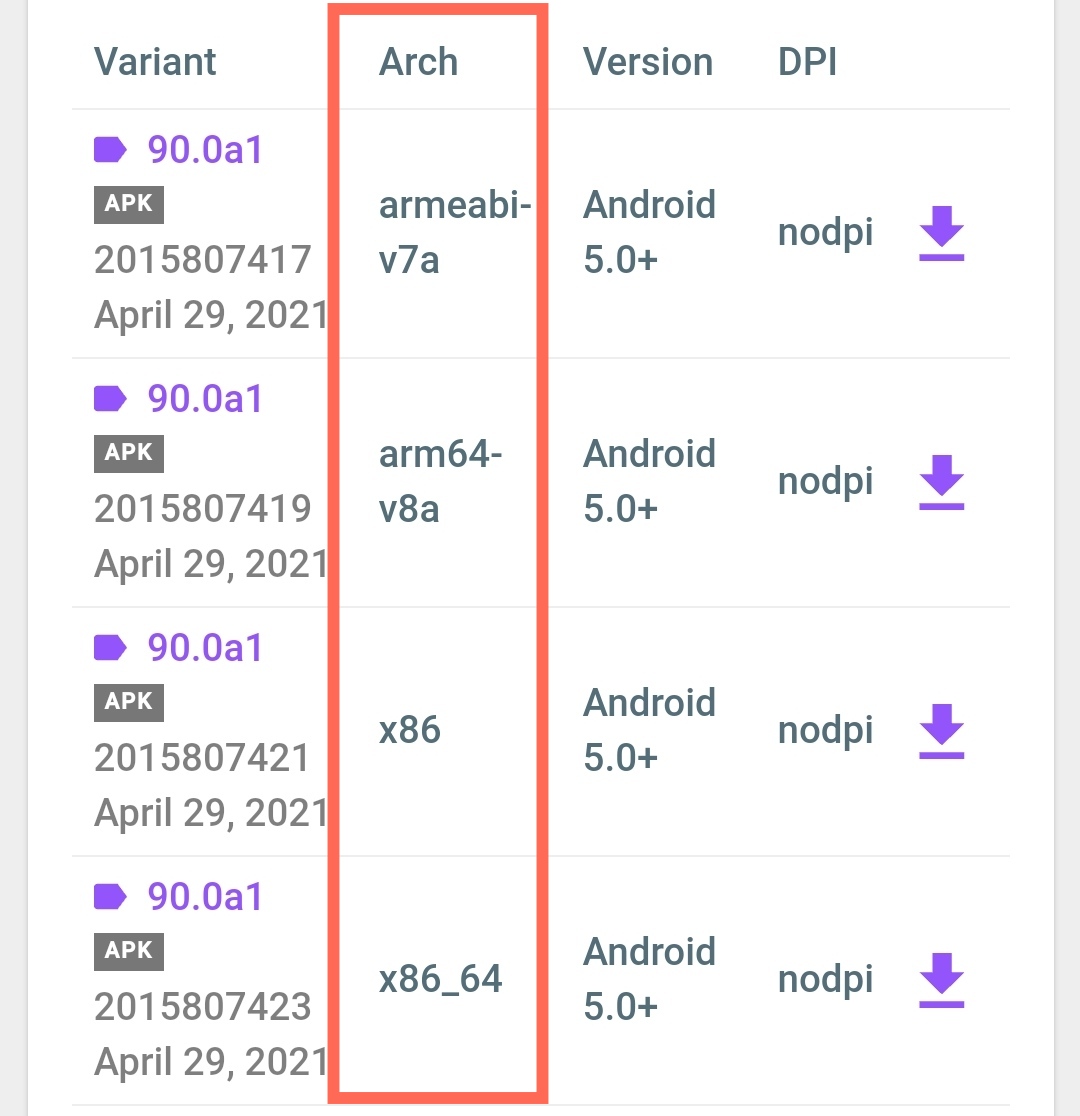The width and height of the screenshot is (1080, 1116).
Task: Click tag icon beside variant 2015807423
Action: click(x=110, y=897)
